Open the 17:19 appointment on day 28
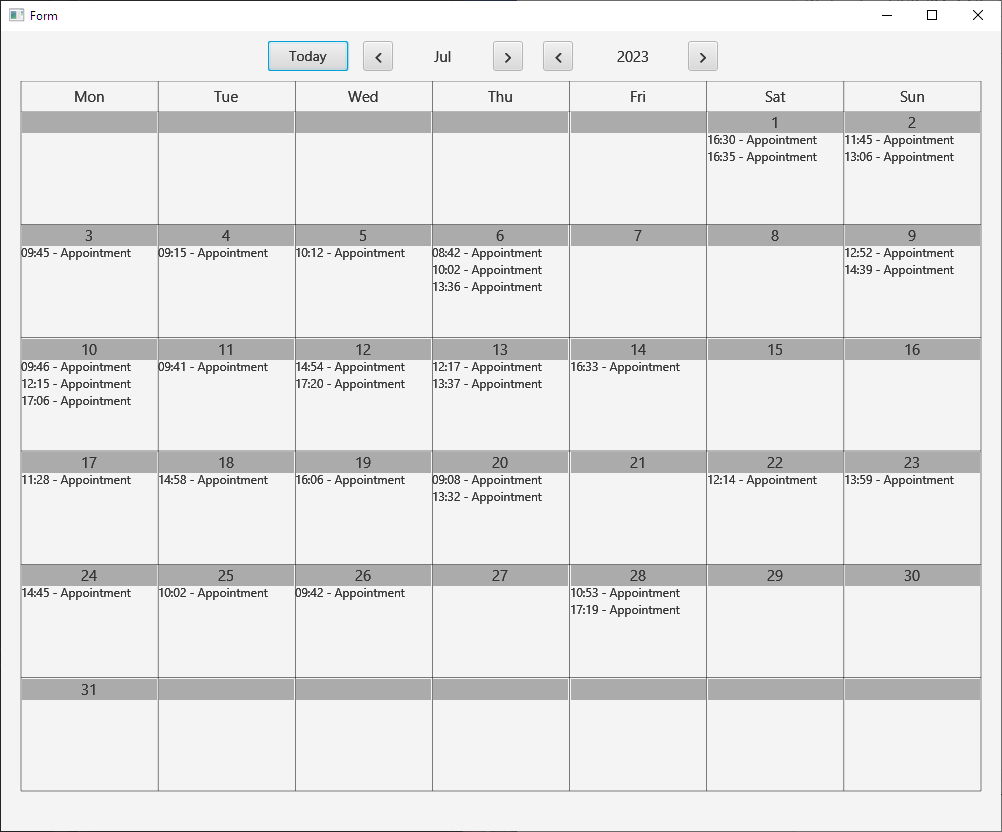The height and width of the screenshot is (832, 1002). click(x=625, y=610)
